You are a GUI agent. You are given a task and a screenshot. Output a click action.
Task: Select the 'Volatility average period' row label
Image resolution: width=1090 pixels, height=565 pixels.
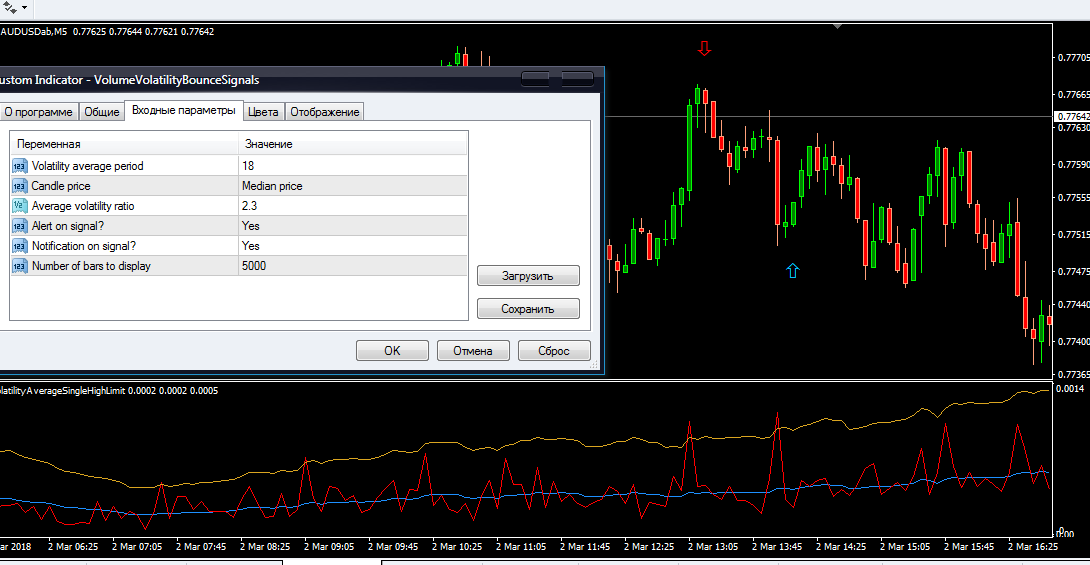coord(88,166)
